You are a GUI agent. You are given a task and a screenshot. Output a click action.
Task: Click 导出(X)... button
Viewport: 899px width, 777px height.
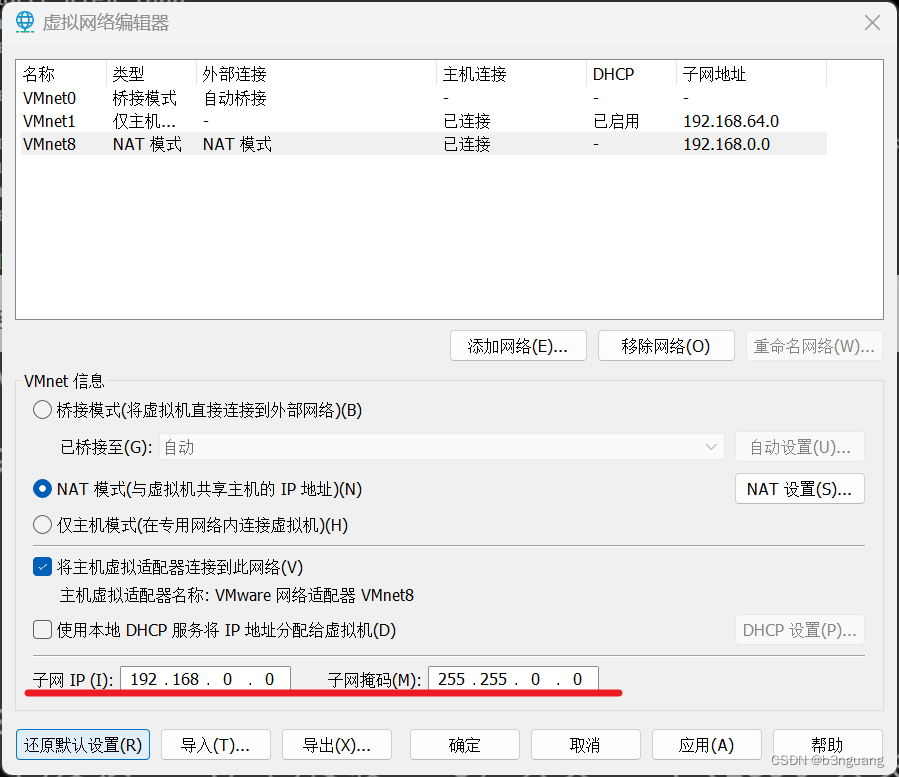pyautogui.click(x=337, y=745)
